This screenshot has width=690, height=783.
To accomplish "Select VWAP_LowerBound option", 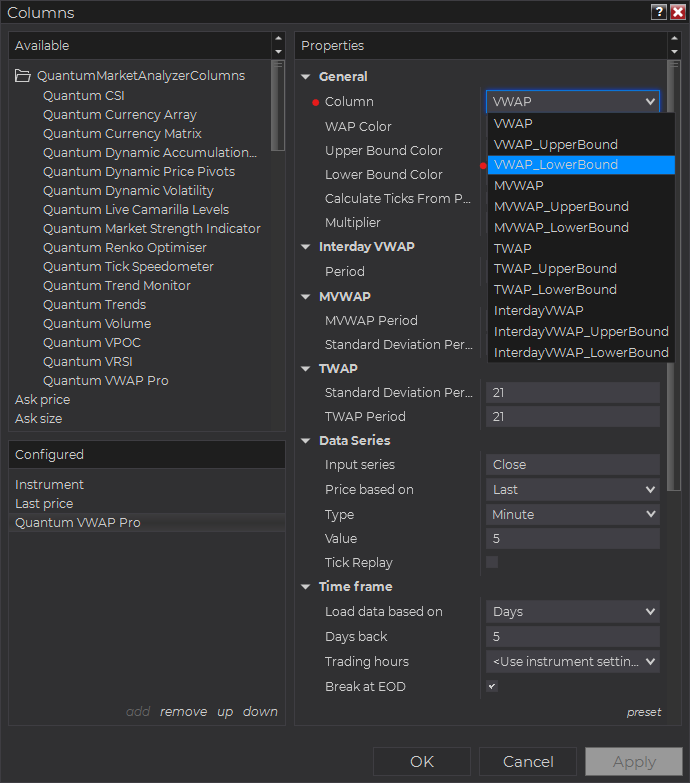I will [581, 165].
